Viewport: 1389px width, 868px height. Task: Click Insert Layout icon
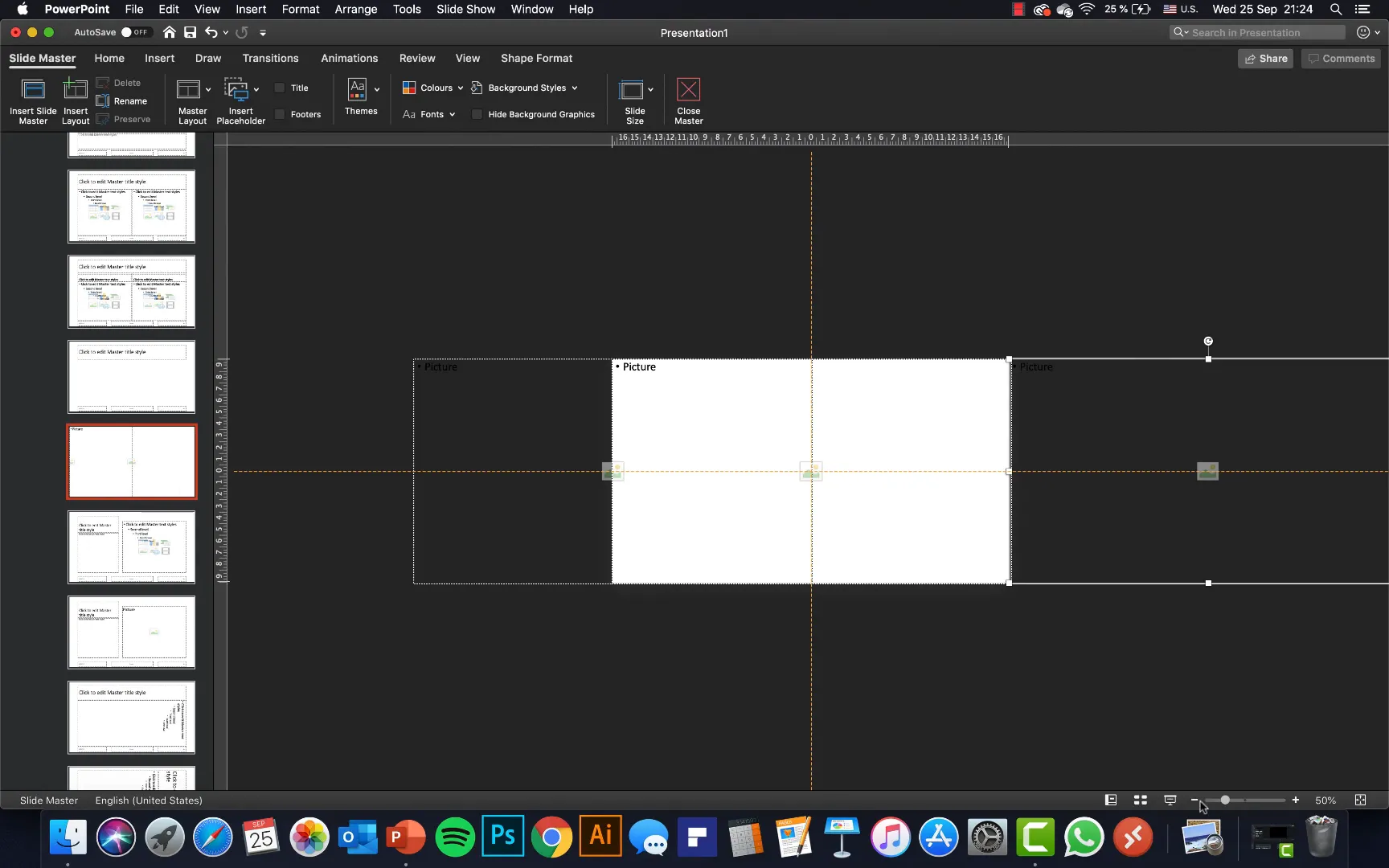coord(76,89)
